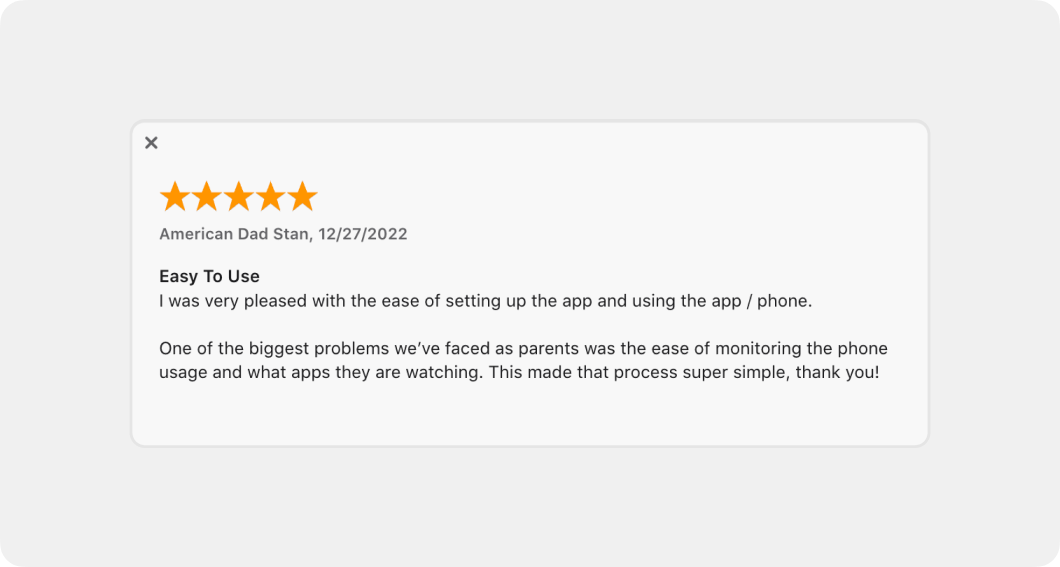Screen dimensions: 1060x567
Task: Click the first orange rating star
Action: pyautogui.click(x=174, y=197)
